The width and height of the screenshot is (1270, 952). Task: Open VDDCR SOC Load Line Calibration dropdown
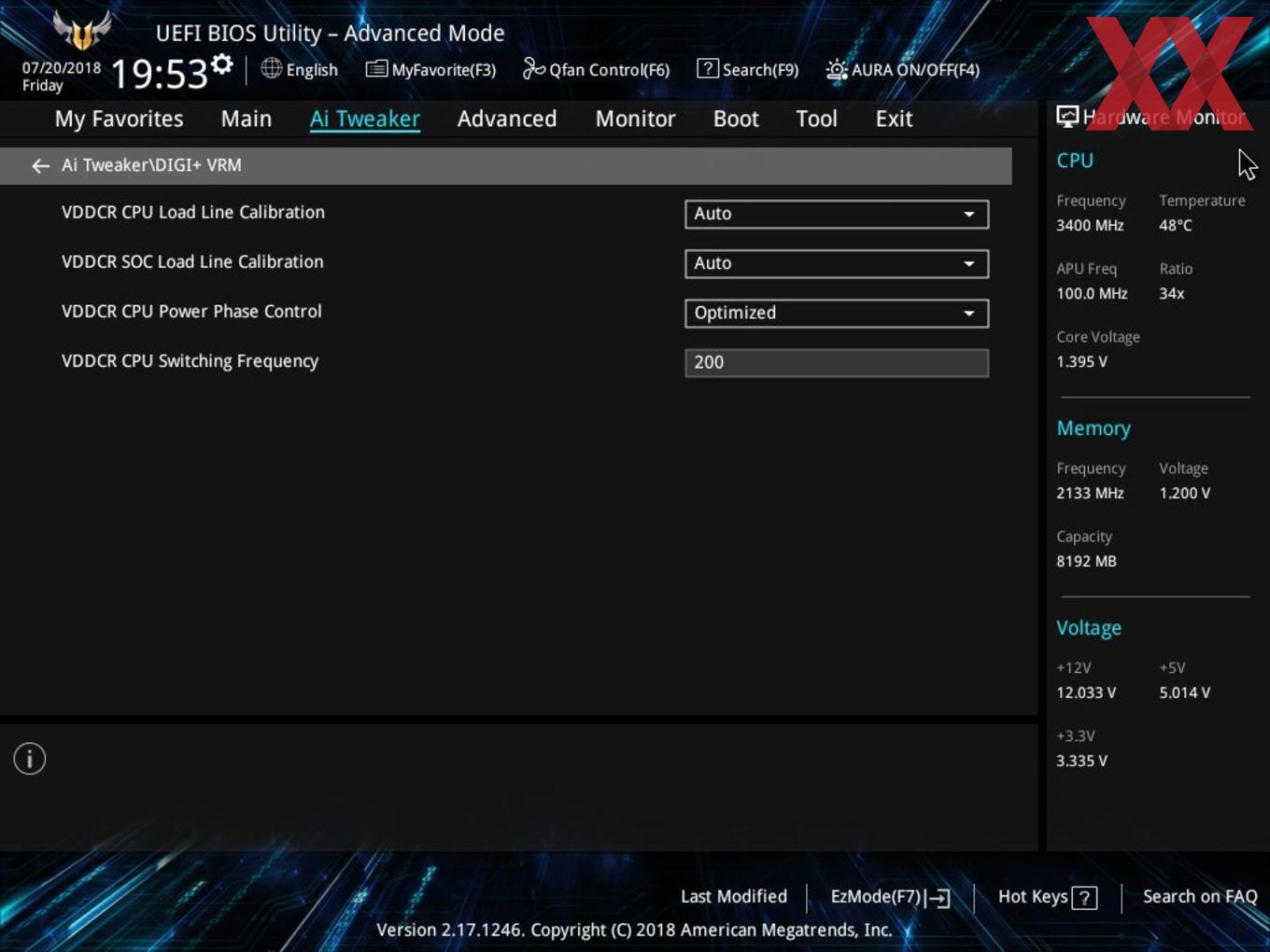tap(837, 263)
